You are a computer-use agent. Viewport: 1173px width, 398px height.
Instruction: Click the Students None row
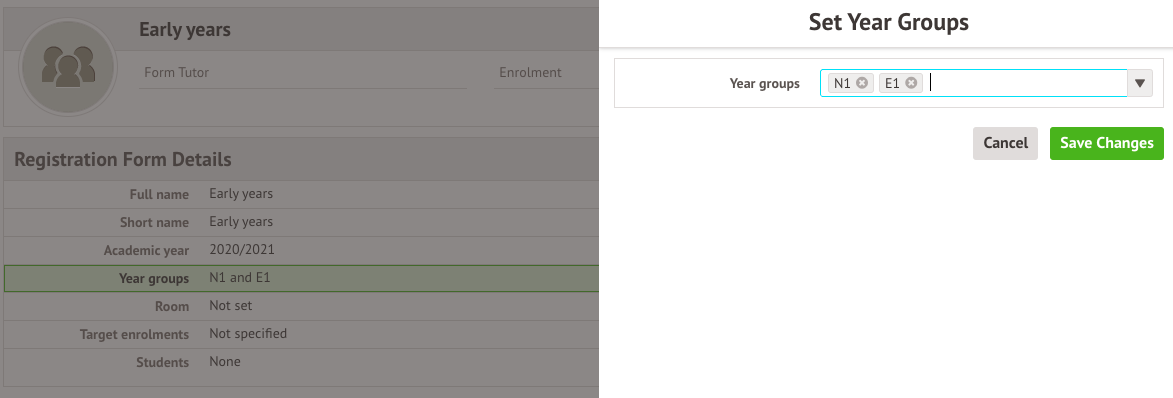coord(301,362)
